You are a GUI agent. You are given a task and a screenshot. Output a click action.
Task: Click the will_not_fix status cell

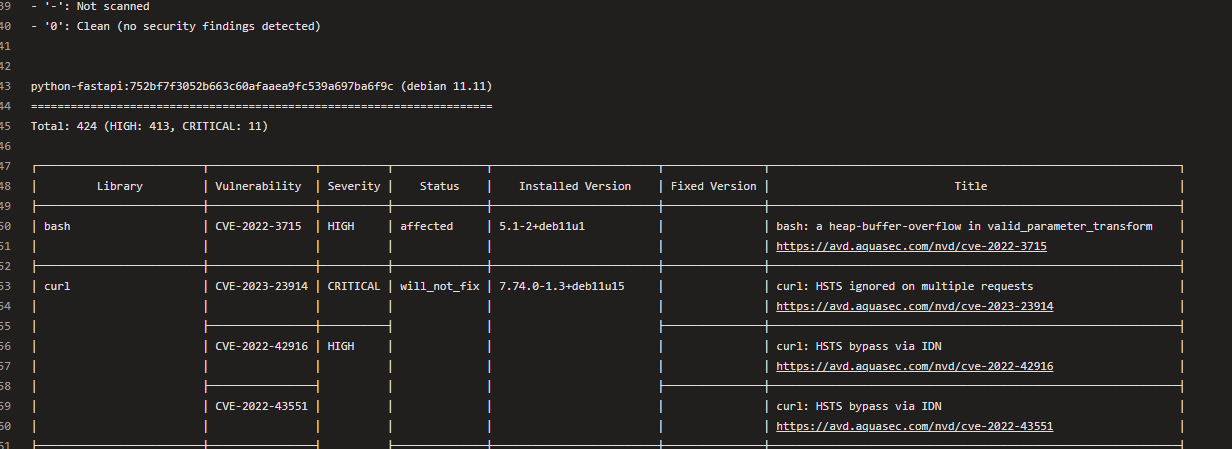(x=440, y=286)
